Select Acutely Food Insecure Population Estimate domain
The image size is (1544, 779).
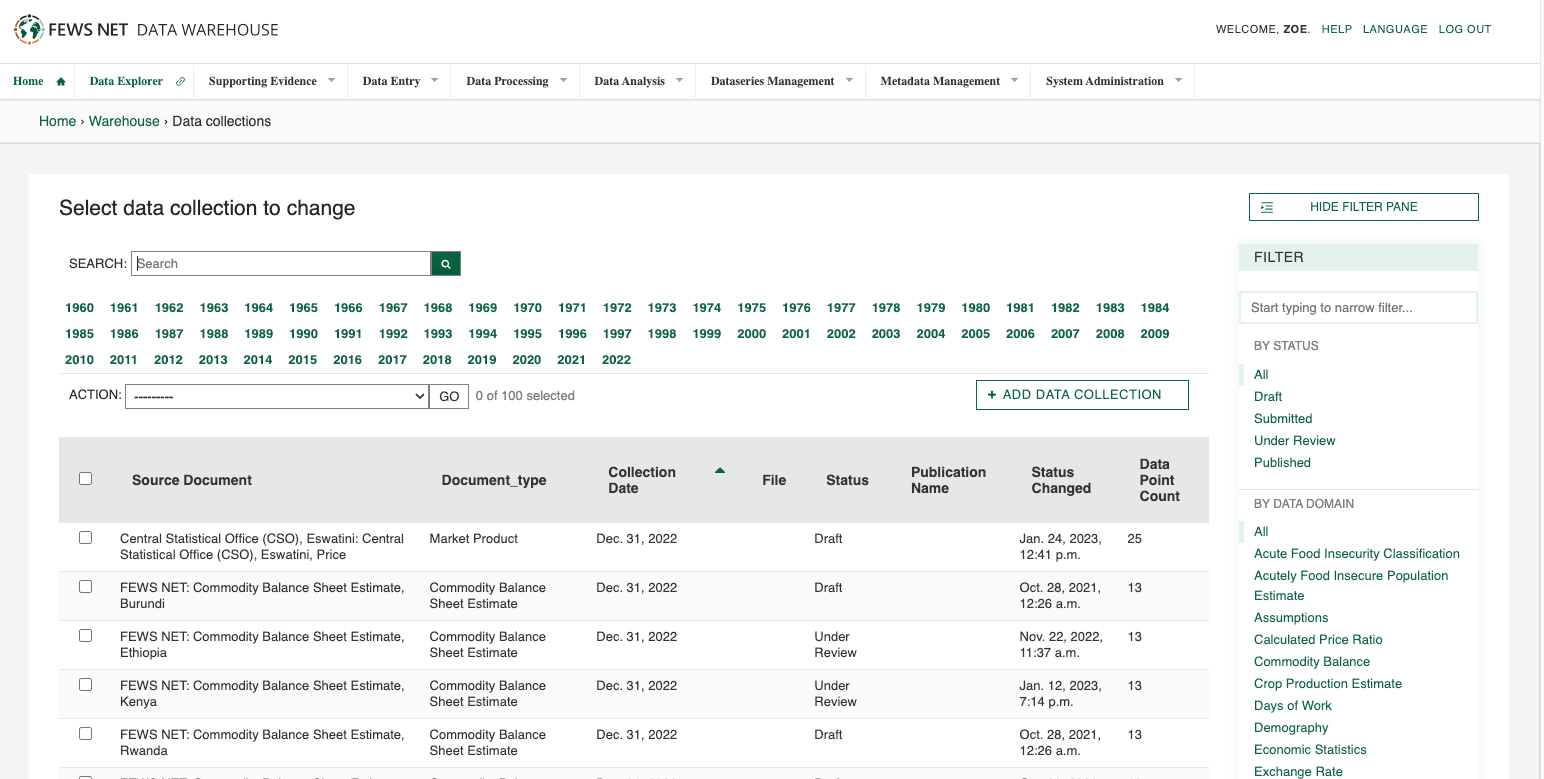click(x=1351, y=585)
